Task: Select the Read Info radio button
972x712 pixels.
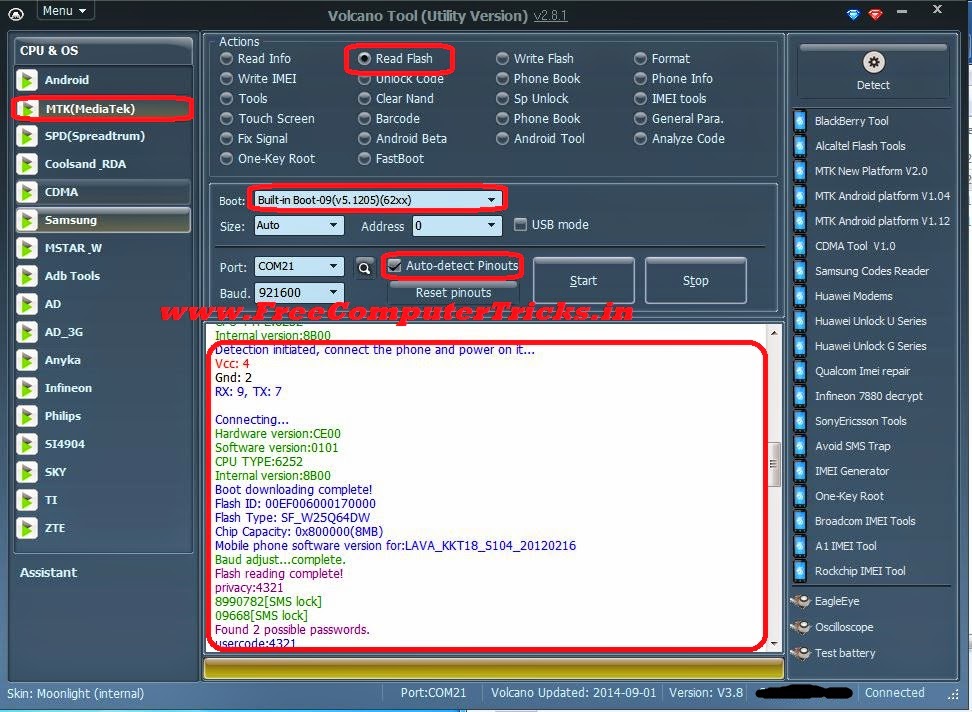Action: tap(226, 59)
